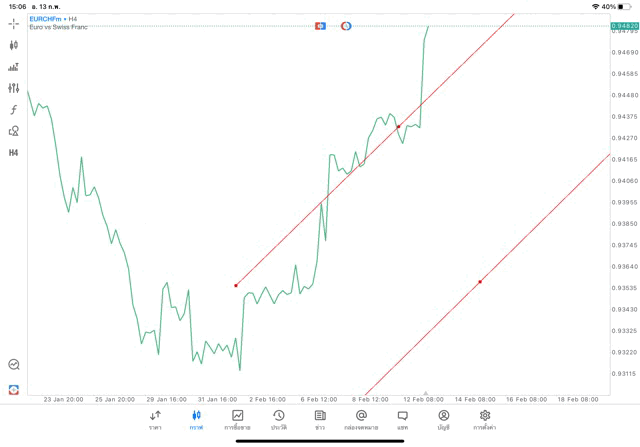Tap the blue-red sync icon at bottom left
The image size is (640, 447).
click(13, 389)
